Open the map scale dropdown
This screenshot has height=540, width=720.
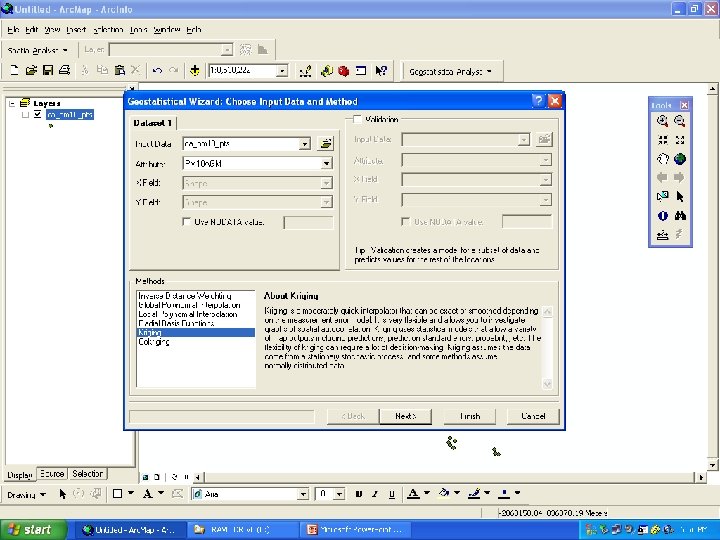(282, 71)
